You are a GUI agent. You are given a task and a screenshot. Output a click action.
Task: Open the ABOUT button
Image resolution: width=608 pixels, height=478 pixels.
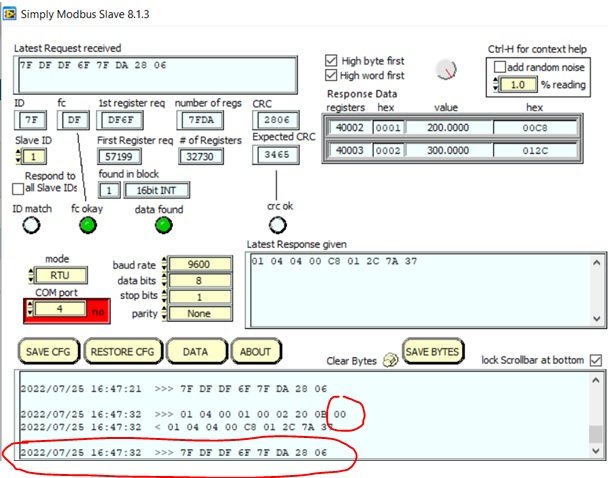(255, 352)
